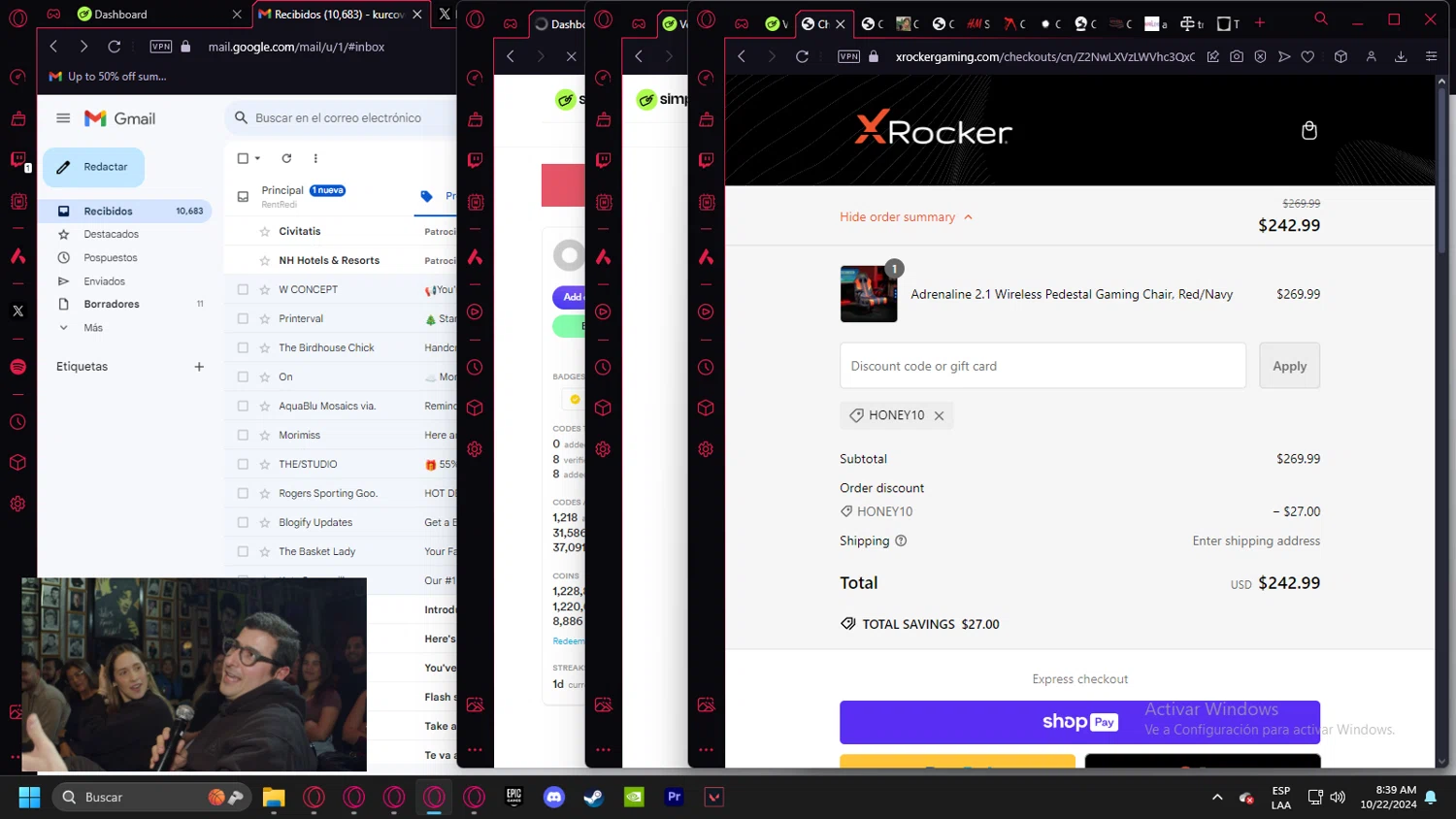Show hidden system tray icons chevron

1217,797
